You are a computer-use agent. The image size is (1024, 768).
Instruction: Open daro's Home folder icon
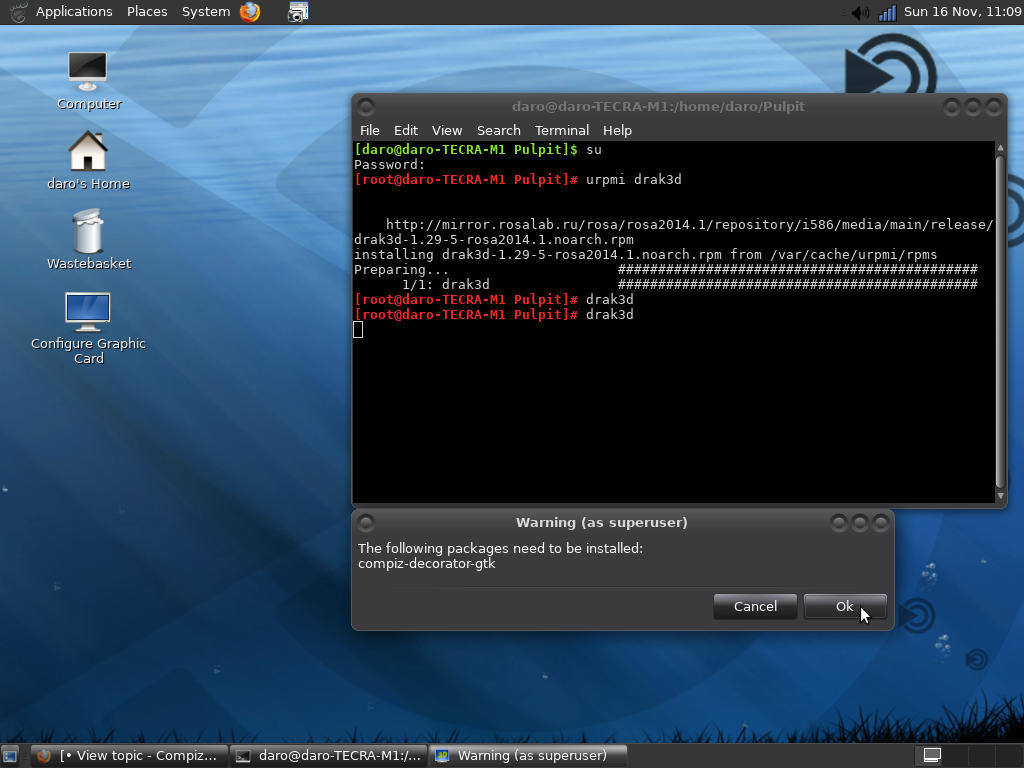click(88, 152)
